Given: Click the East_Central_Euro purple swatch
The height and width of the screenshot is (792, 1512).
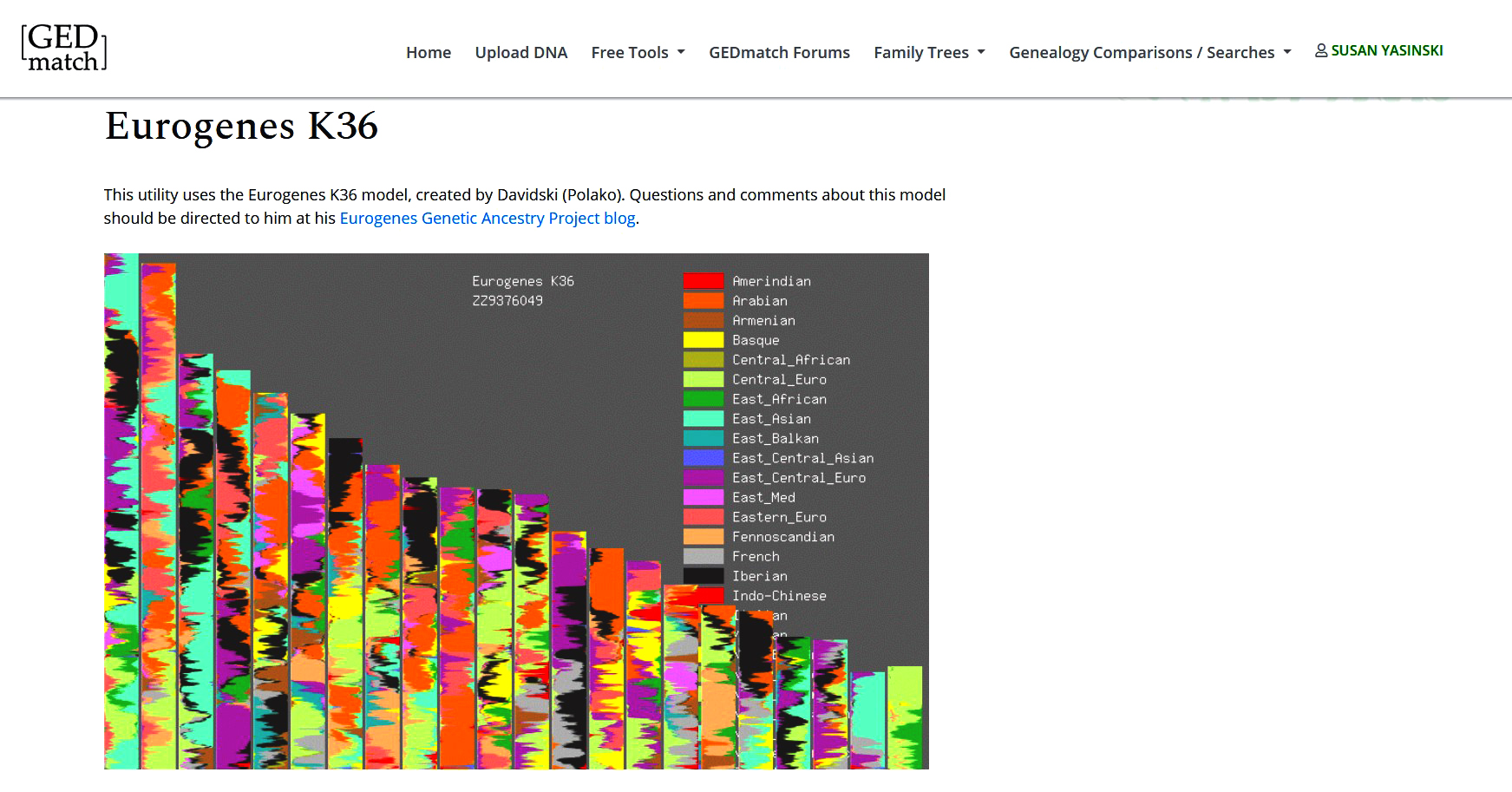Looking at the screenshot, I should coord(704,478).
